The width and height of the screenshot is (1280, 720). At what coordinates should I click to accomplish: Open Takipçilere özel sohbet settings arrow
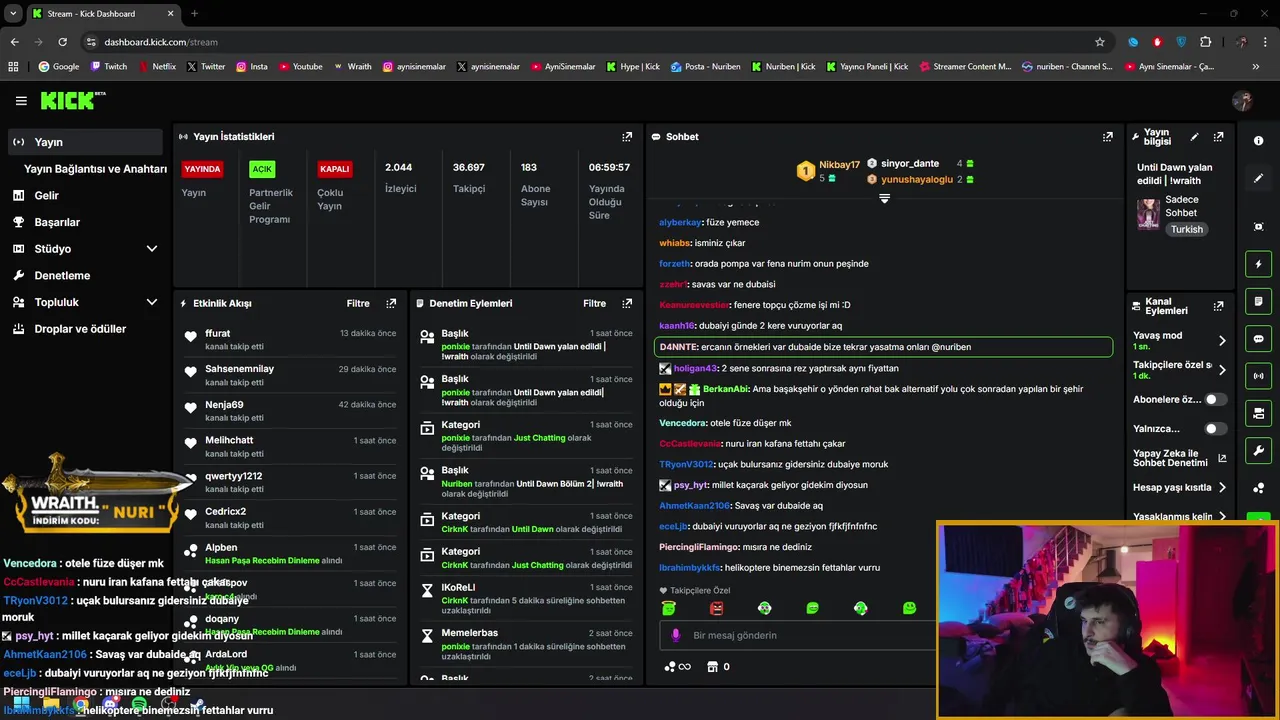tap(1222, 370)
